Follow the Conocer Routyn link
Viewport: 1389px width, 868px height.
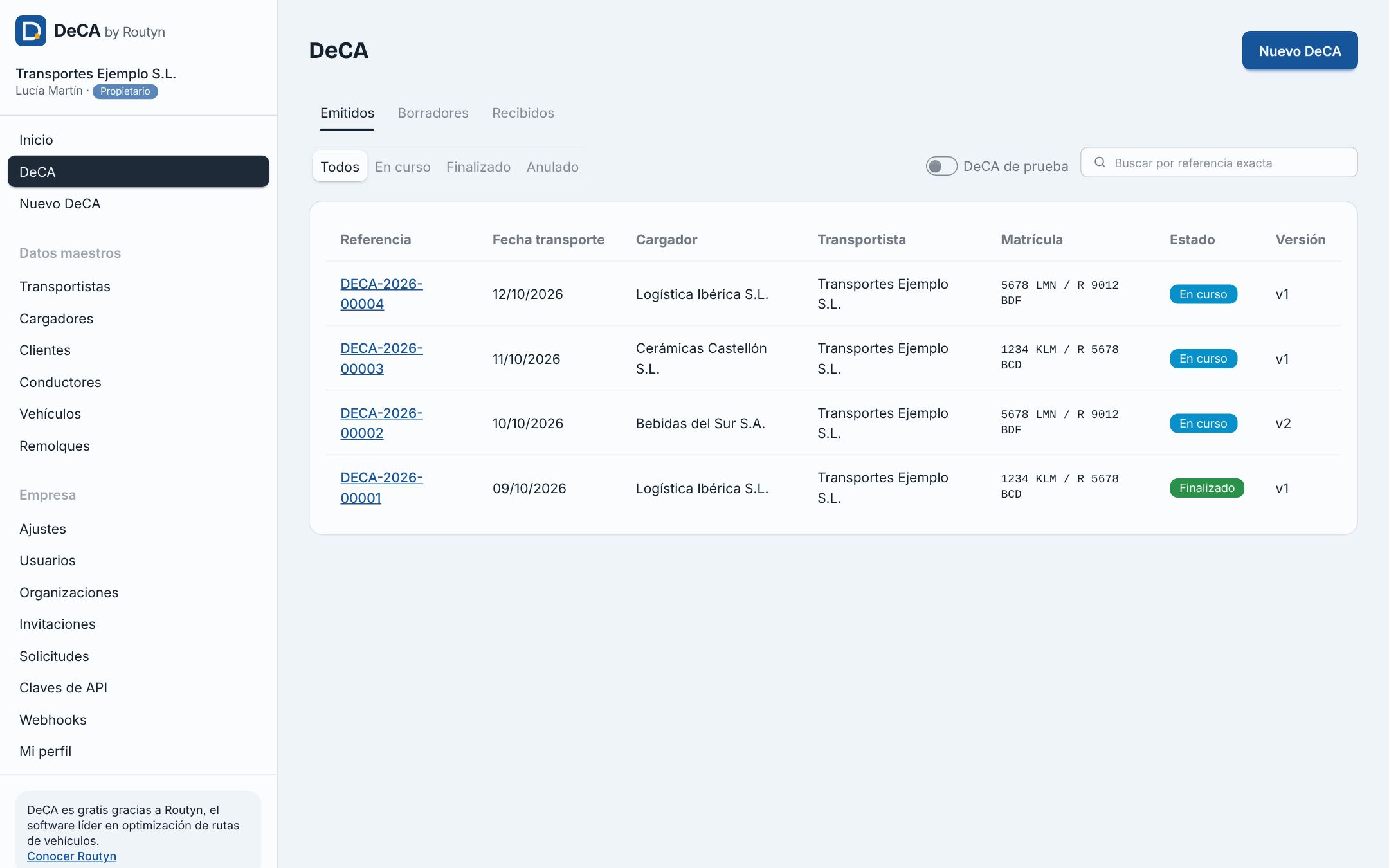tap(71, 856)
